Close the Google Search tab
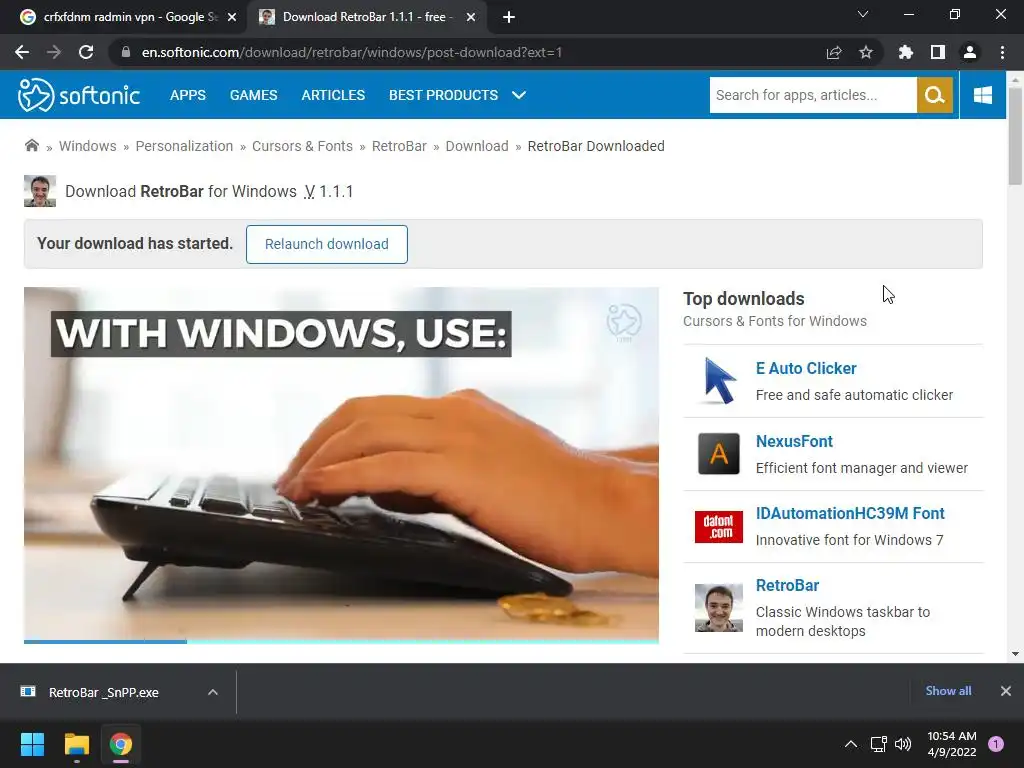Viewport: 1024px width, 768px height. 232,18
